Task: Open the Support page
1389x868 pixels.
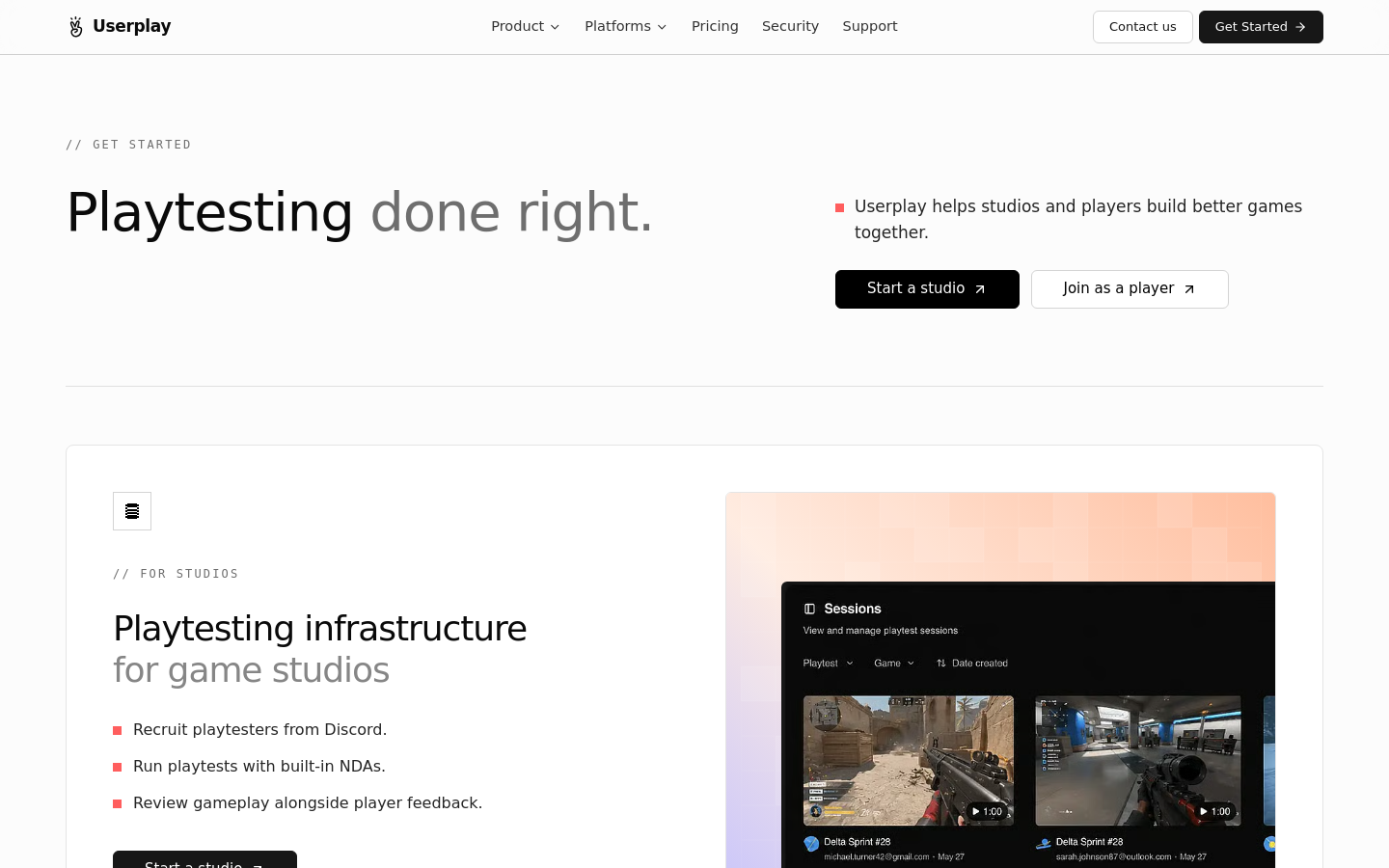Action: 870,26
